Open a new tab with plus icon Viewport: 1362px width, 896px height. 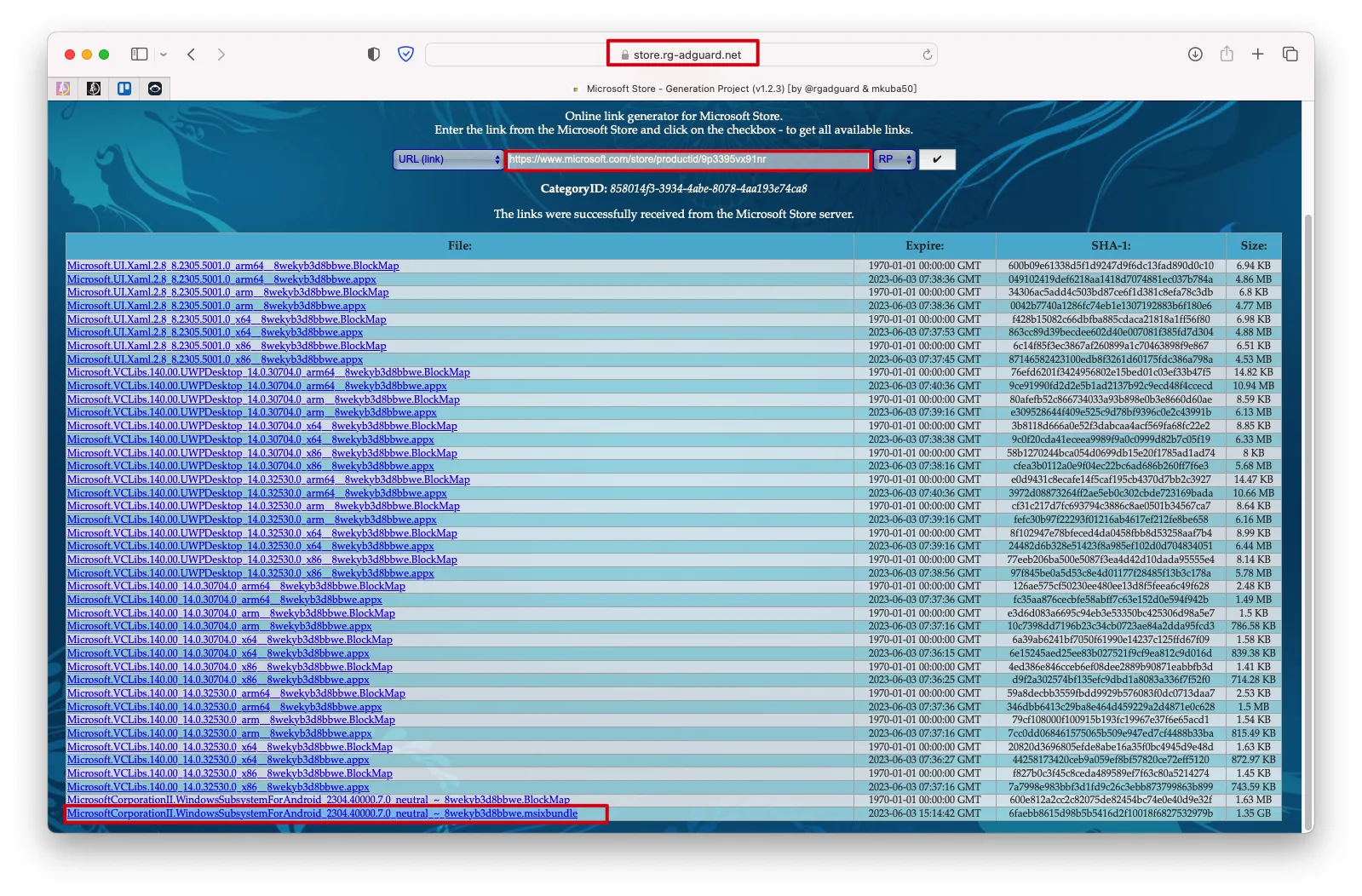point(1258,55)
